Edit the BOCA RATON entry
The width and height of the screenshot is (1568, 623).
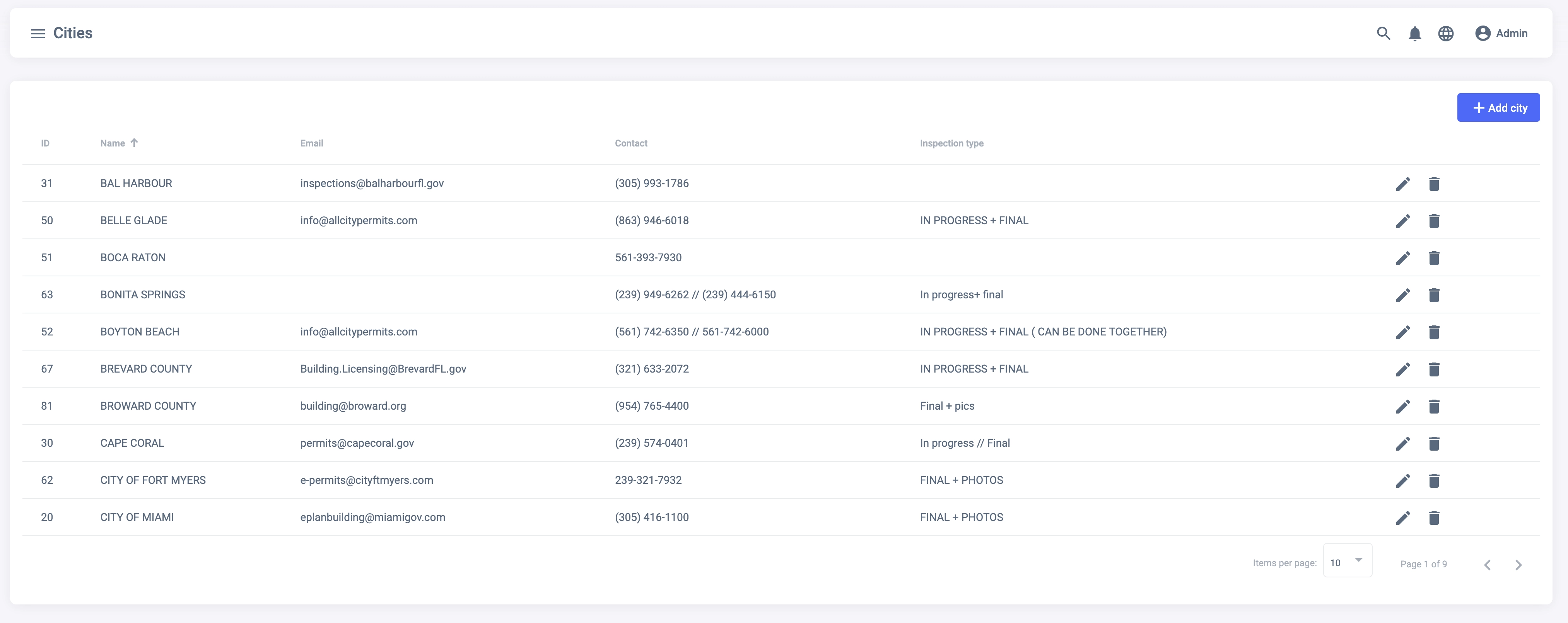pyautogui.click(x=1402, y=258)
